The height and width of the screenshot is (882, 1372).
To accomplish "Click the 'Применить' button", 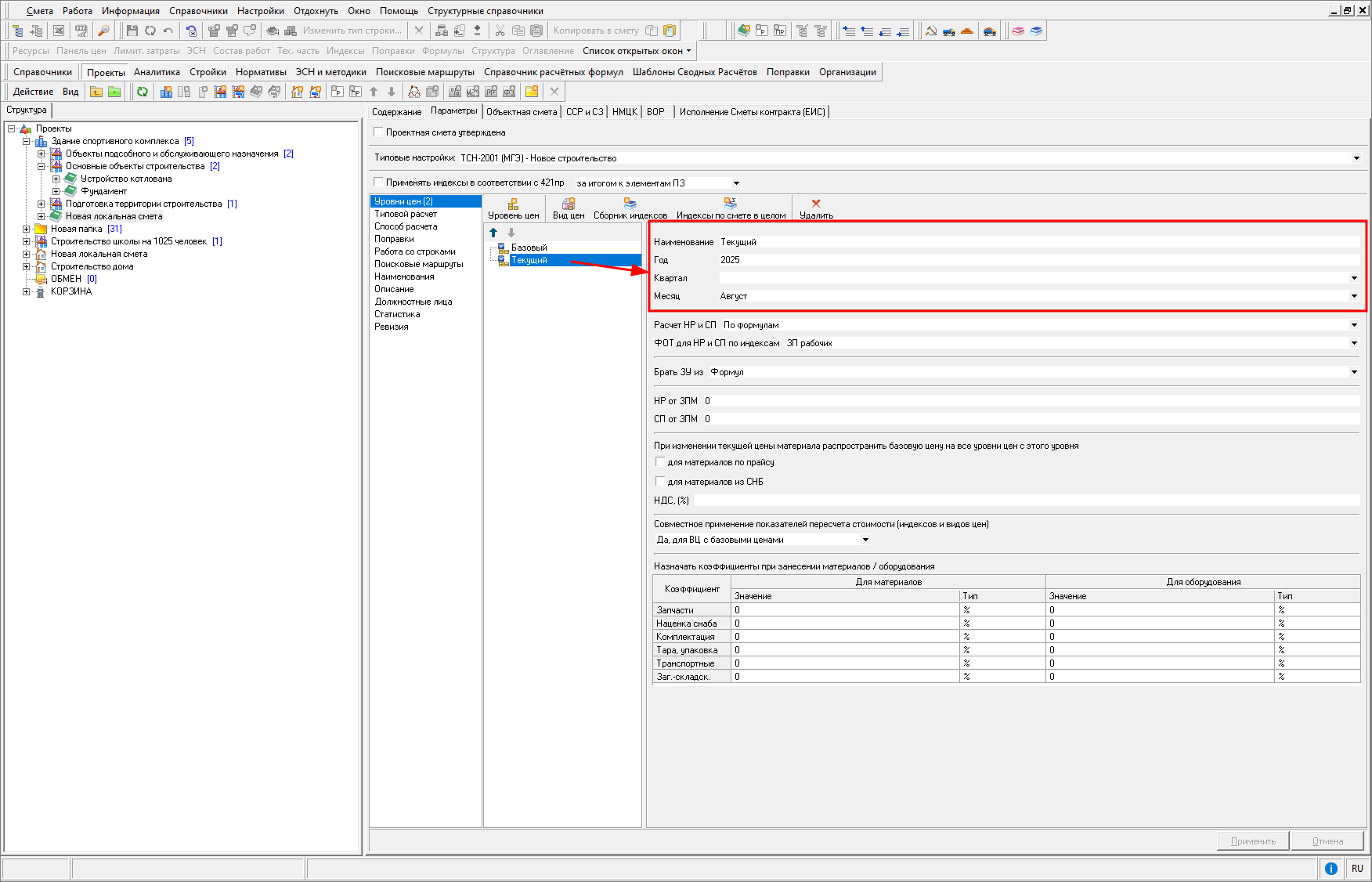I will coord(1253,841).
